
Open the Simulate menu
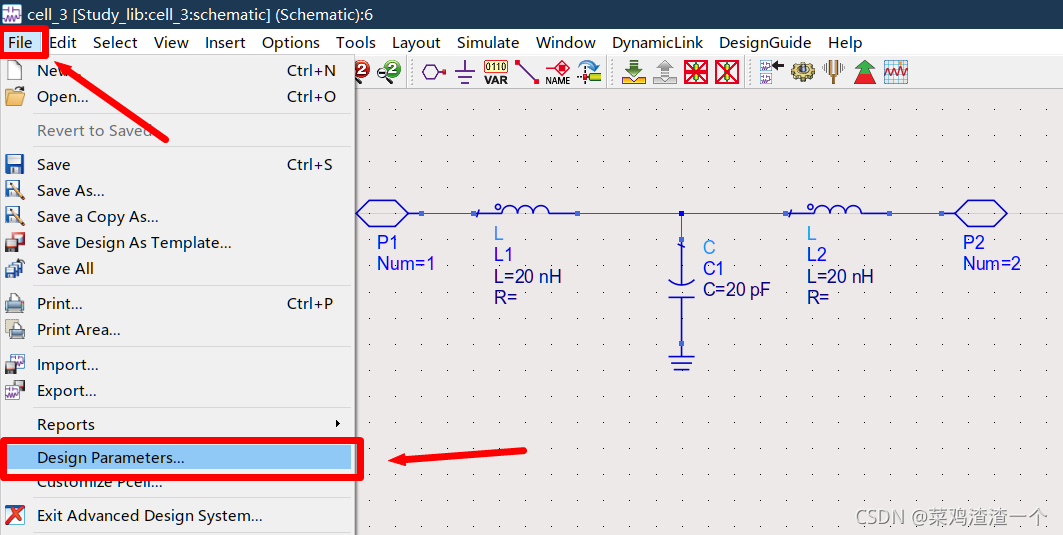[488, 43]
